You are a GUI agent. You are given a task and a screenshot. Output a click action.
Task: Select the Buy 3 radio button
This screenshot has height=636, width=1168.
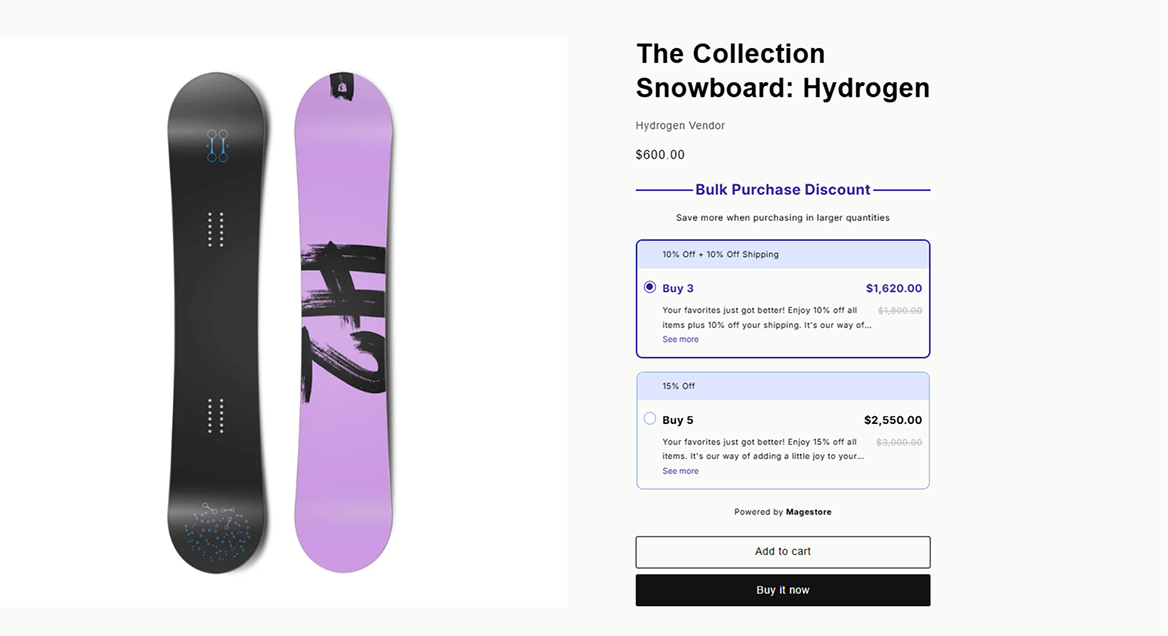pyautogui.click(x=650, y=287)
